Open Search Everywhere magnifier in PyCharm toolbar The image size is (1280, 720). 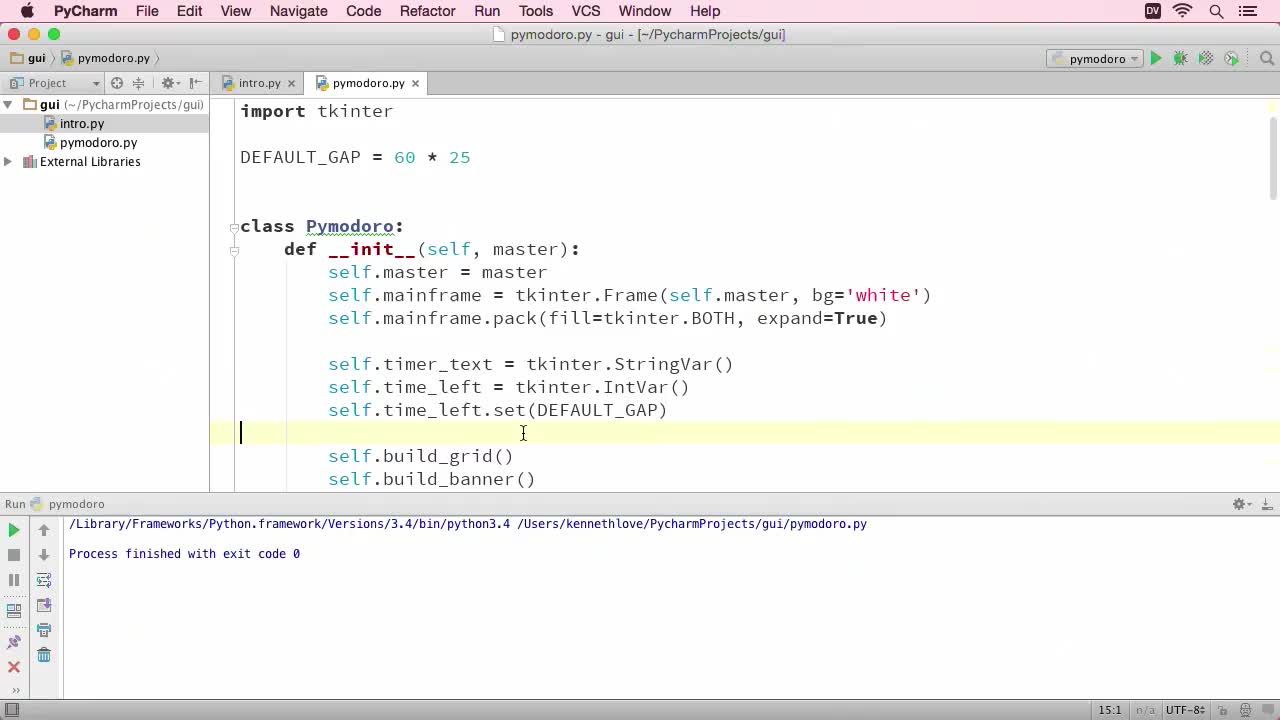pos(1266,59)
